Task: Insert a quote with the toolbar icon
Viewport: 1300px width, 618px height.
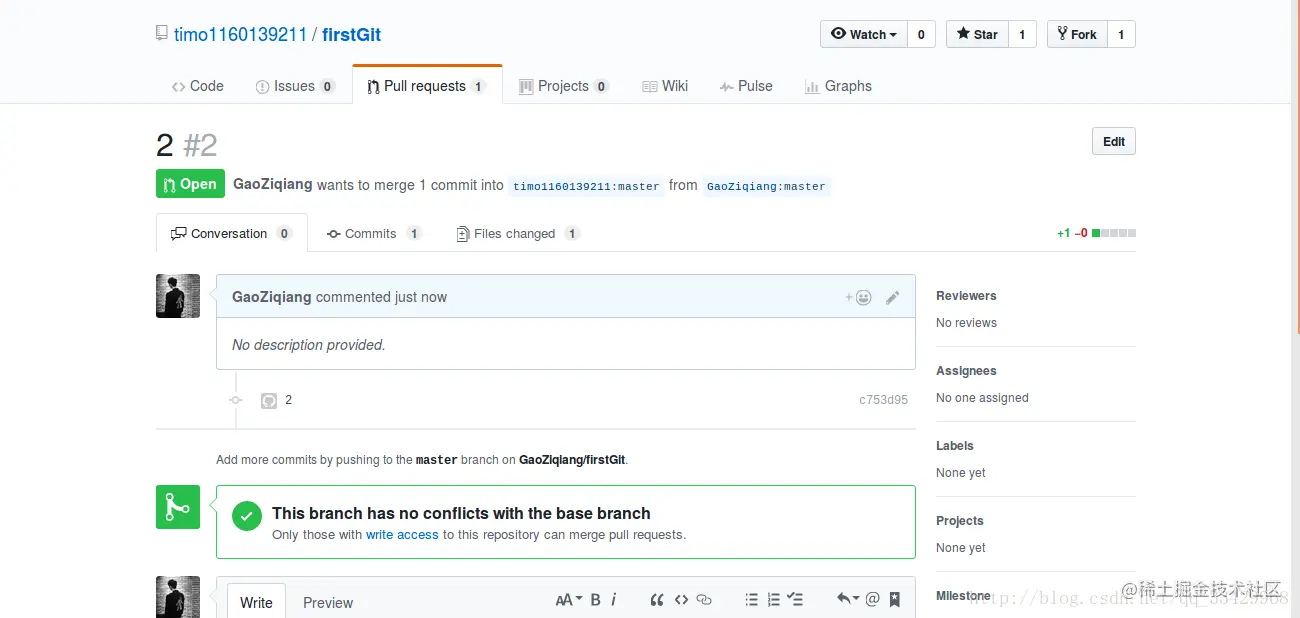Action: [x=657, y=600]
